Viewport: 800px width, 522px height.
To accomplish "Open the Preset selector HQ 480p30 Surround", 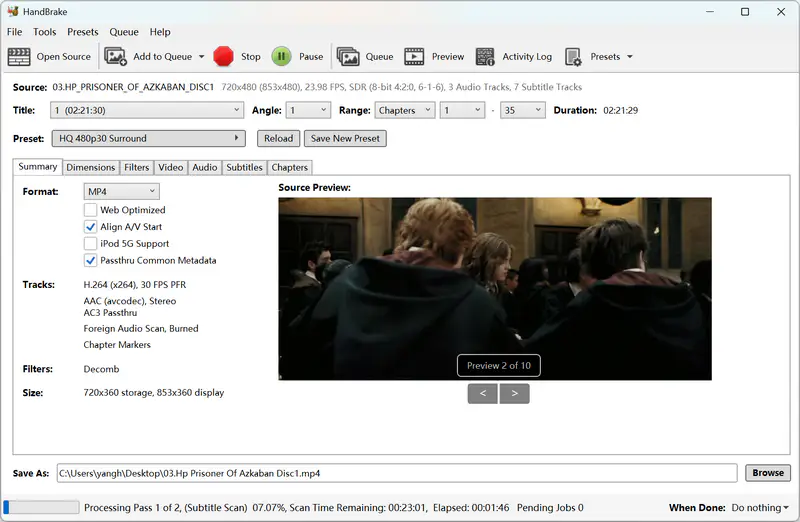I will click(x=148, y=138).
